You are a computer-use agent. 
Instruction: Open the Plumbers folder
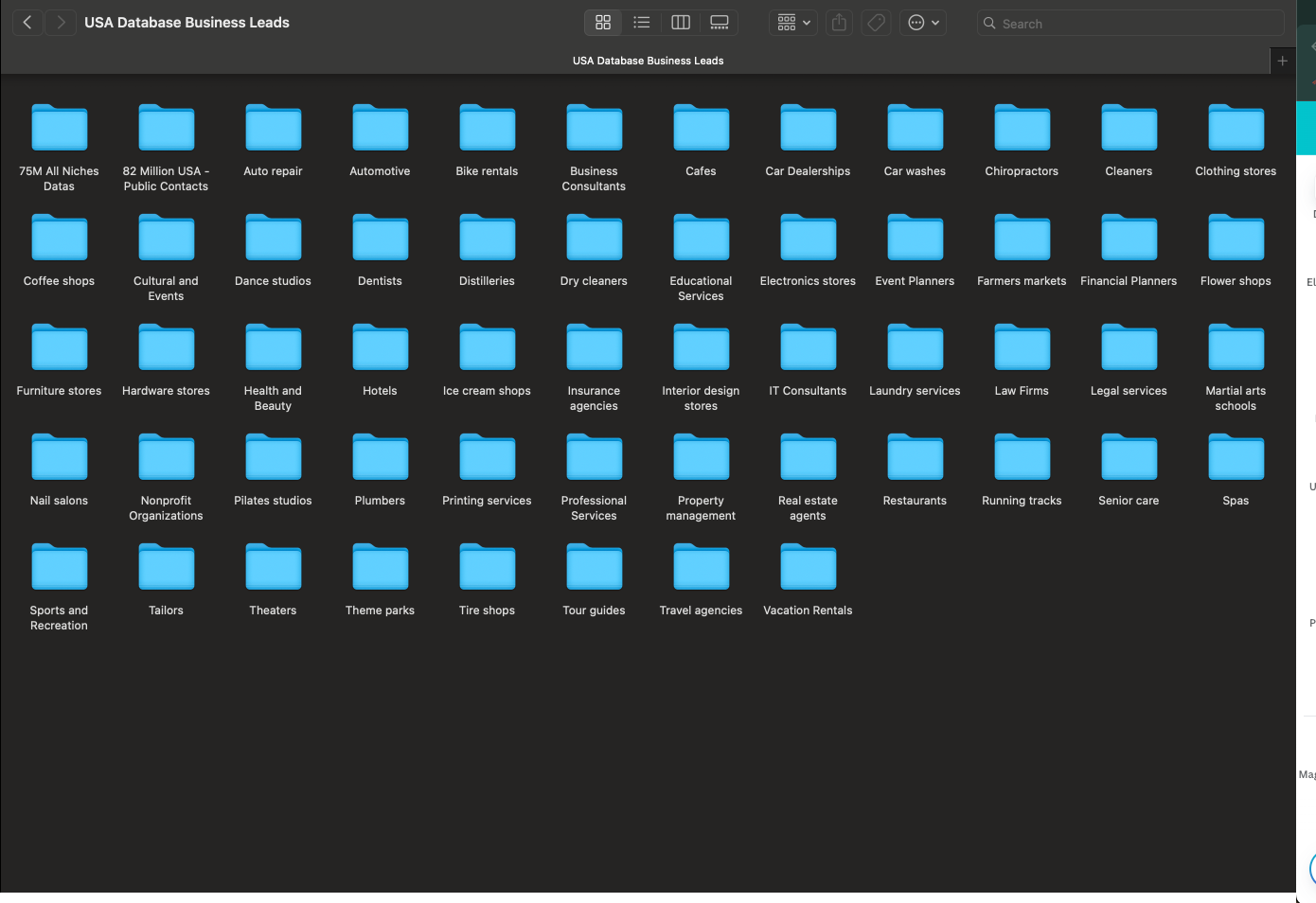click(x=380, y=456)
